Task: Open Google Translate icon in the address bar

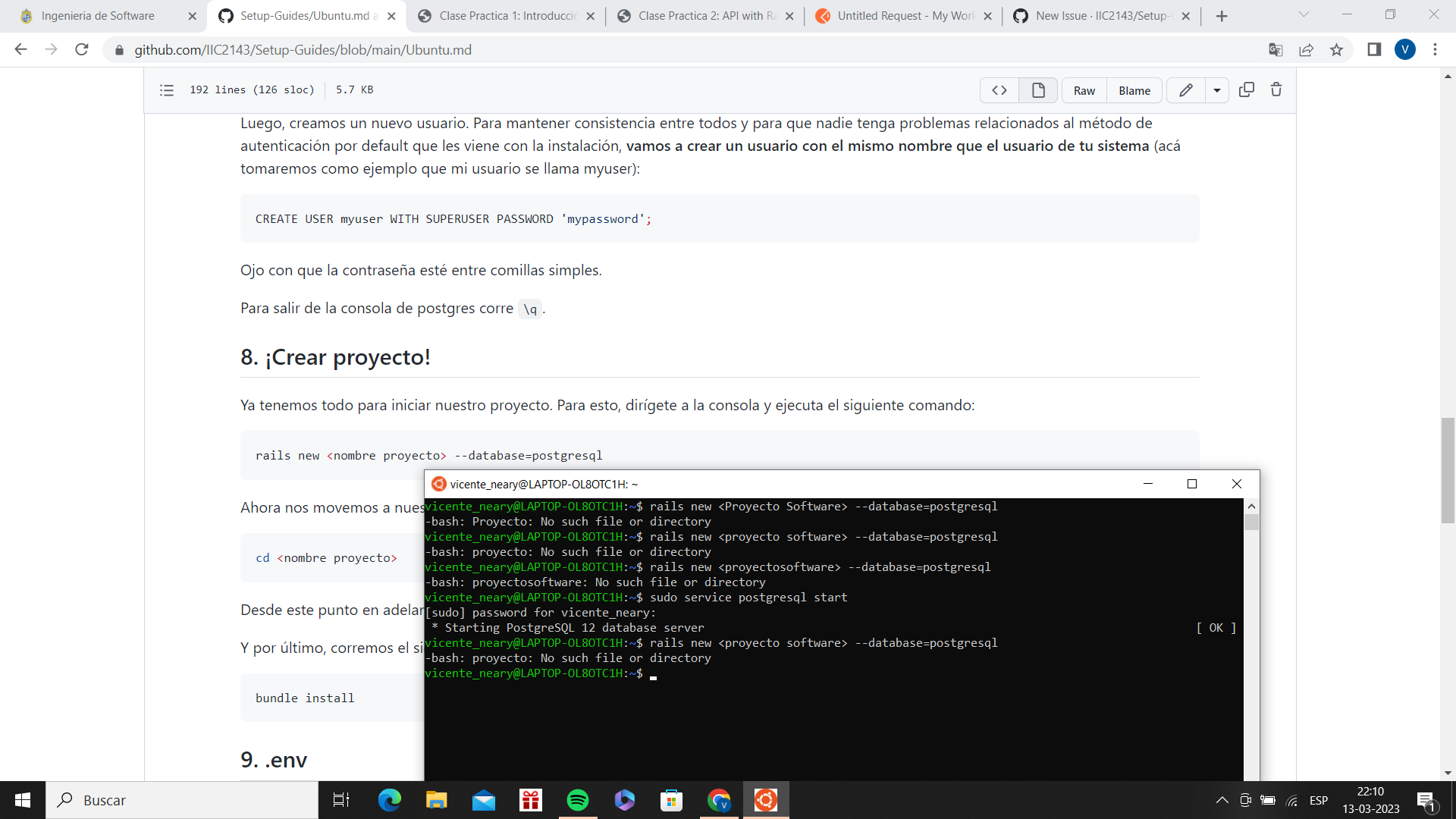Action: tap(1276, 50)
